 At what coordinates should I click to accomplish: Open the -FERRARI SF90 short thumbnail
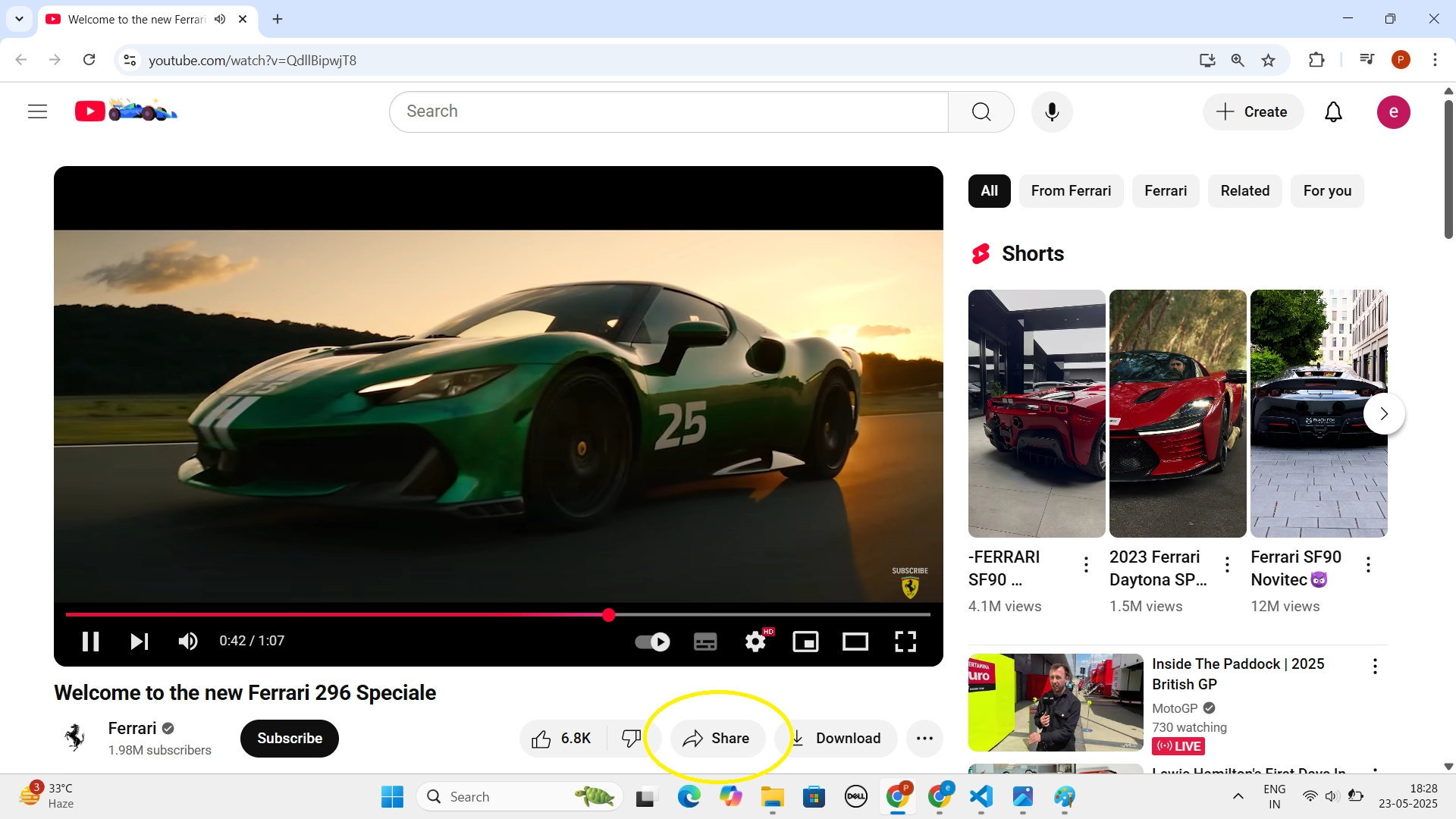[x=1037, y=413]
